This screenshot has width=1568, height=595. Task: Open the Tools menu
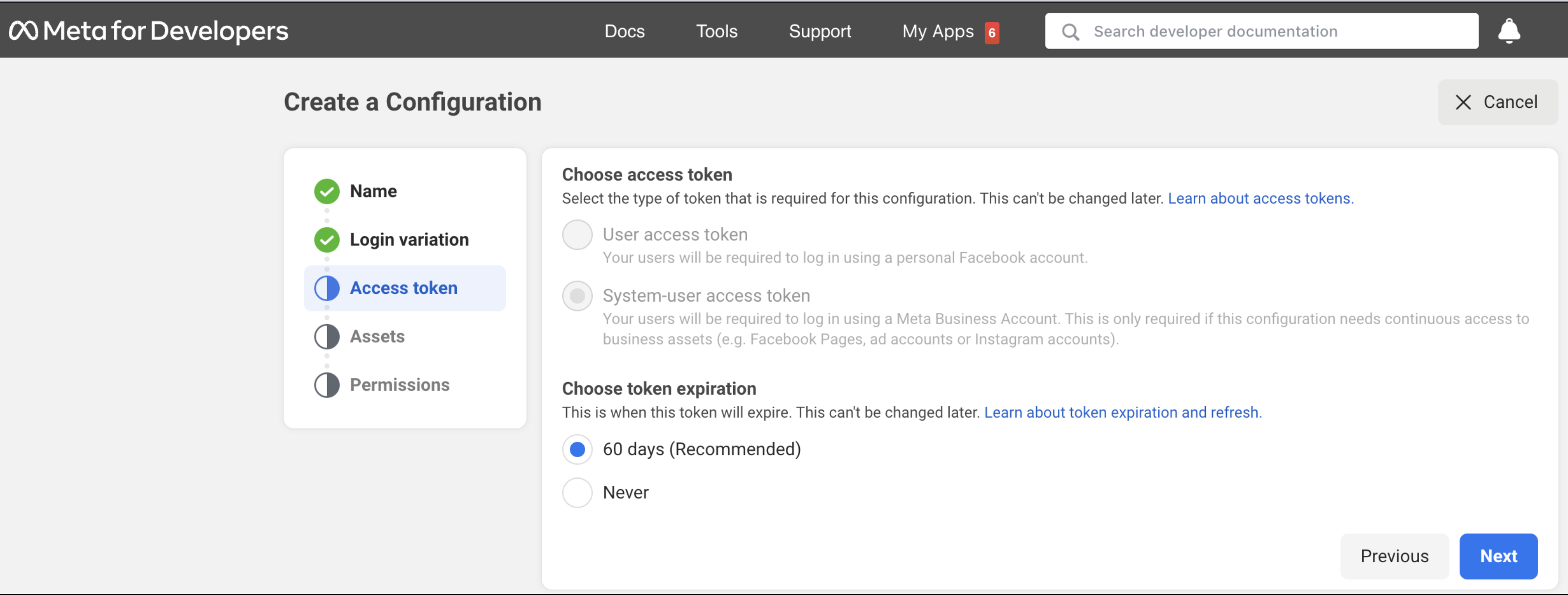[716, 32]
